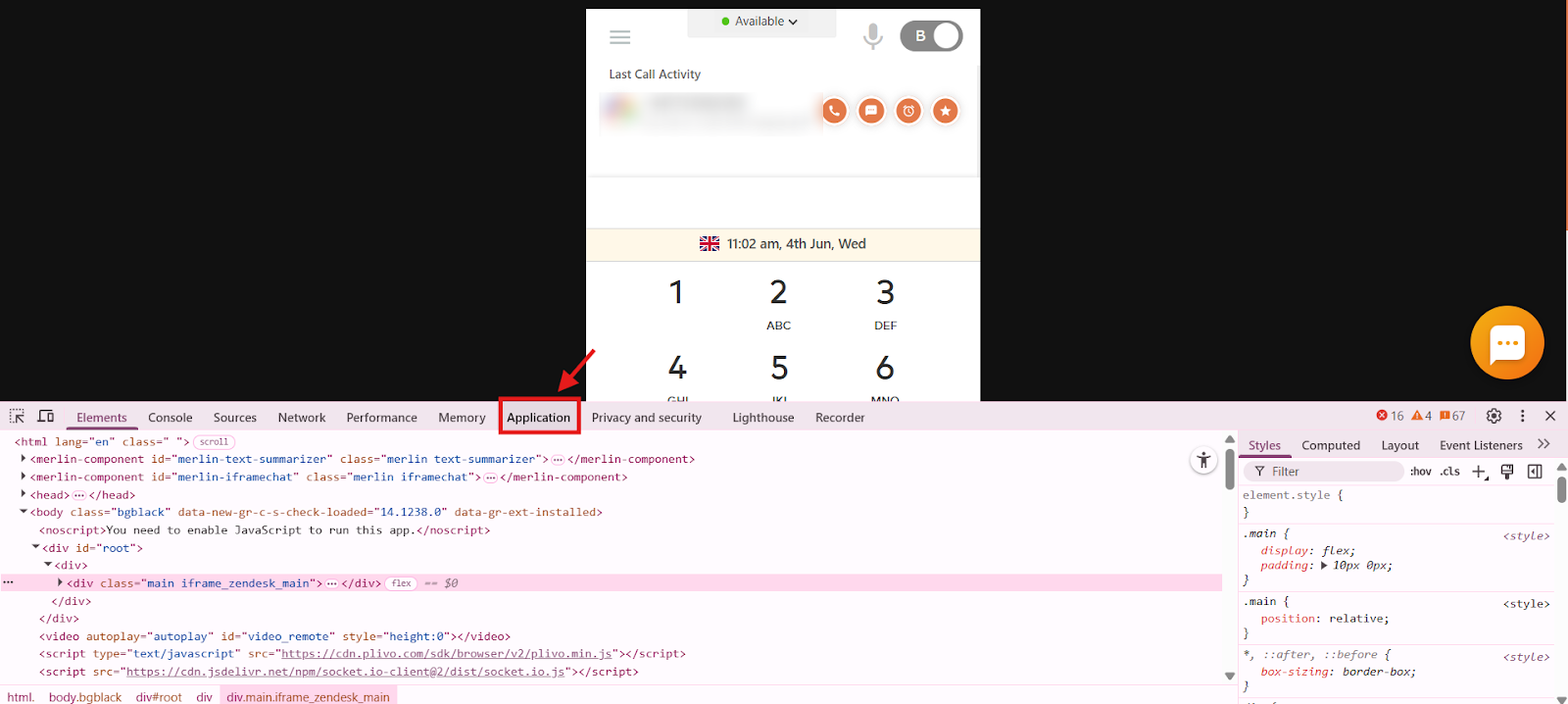The image size is (1568, 704).
Task: Click the microphone icon in dialer
Action: (x=872, y=36)
